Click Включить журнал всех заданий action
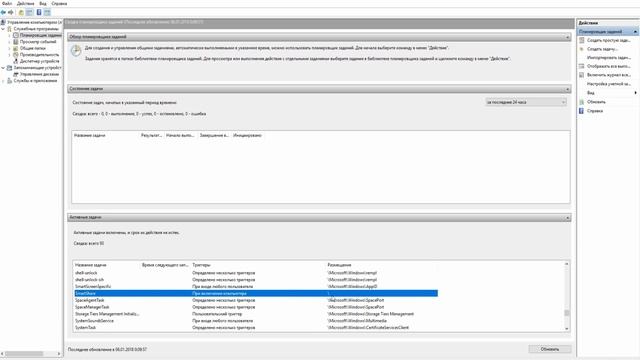 point(609,75)
